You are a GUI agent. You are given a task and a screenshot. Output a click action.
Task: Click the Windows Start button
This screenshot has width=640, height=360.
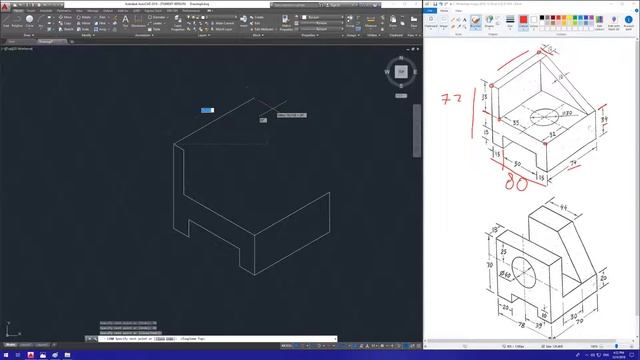[6, 355]
